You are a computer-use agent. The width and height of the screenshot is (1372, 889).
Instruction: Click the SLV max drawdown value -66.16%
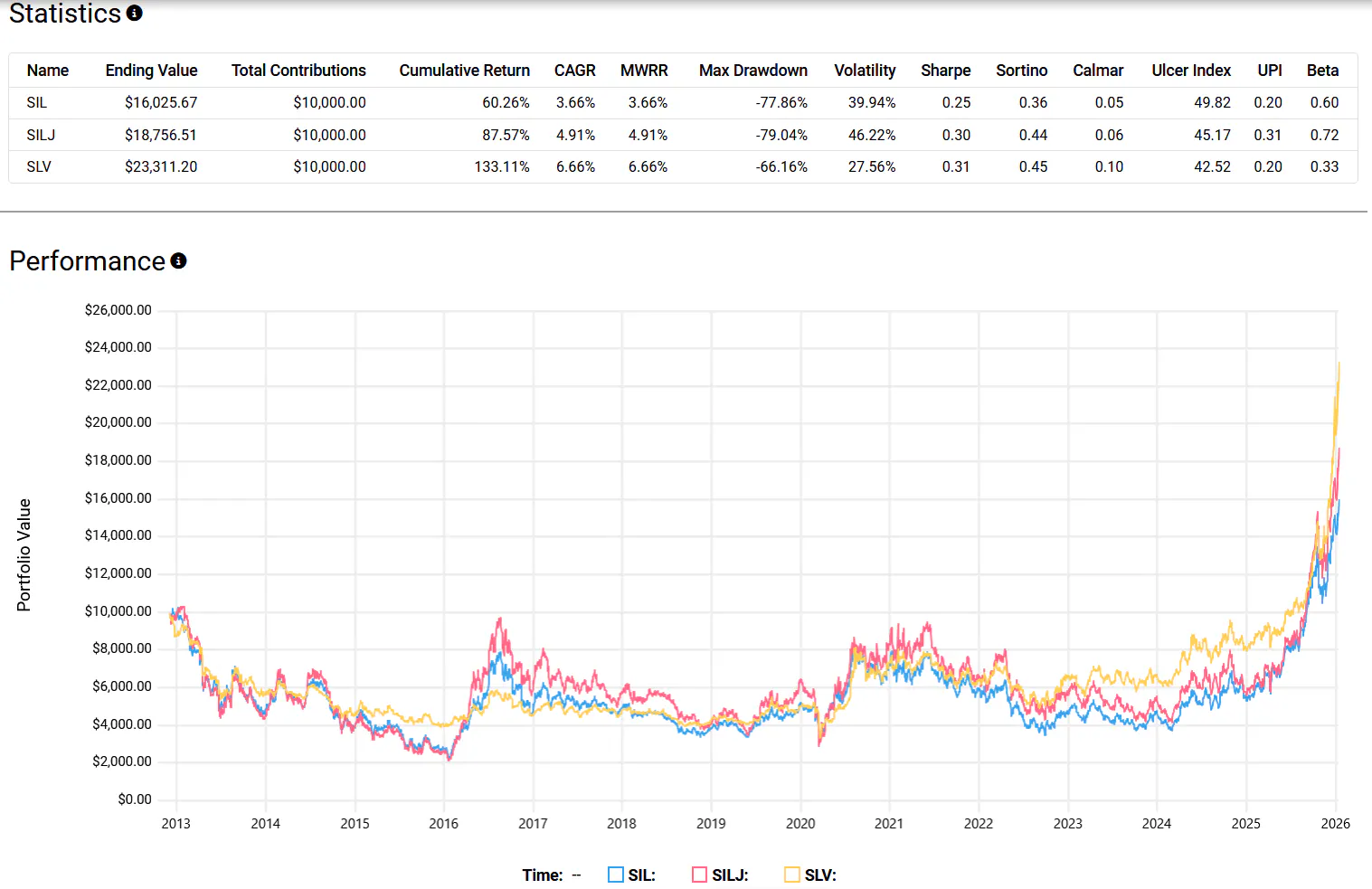pyautogui.click(x=782, y=167)
